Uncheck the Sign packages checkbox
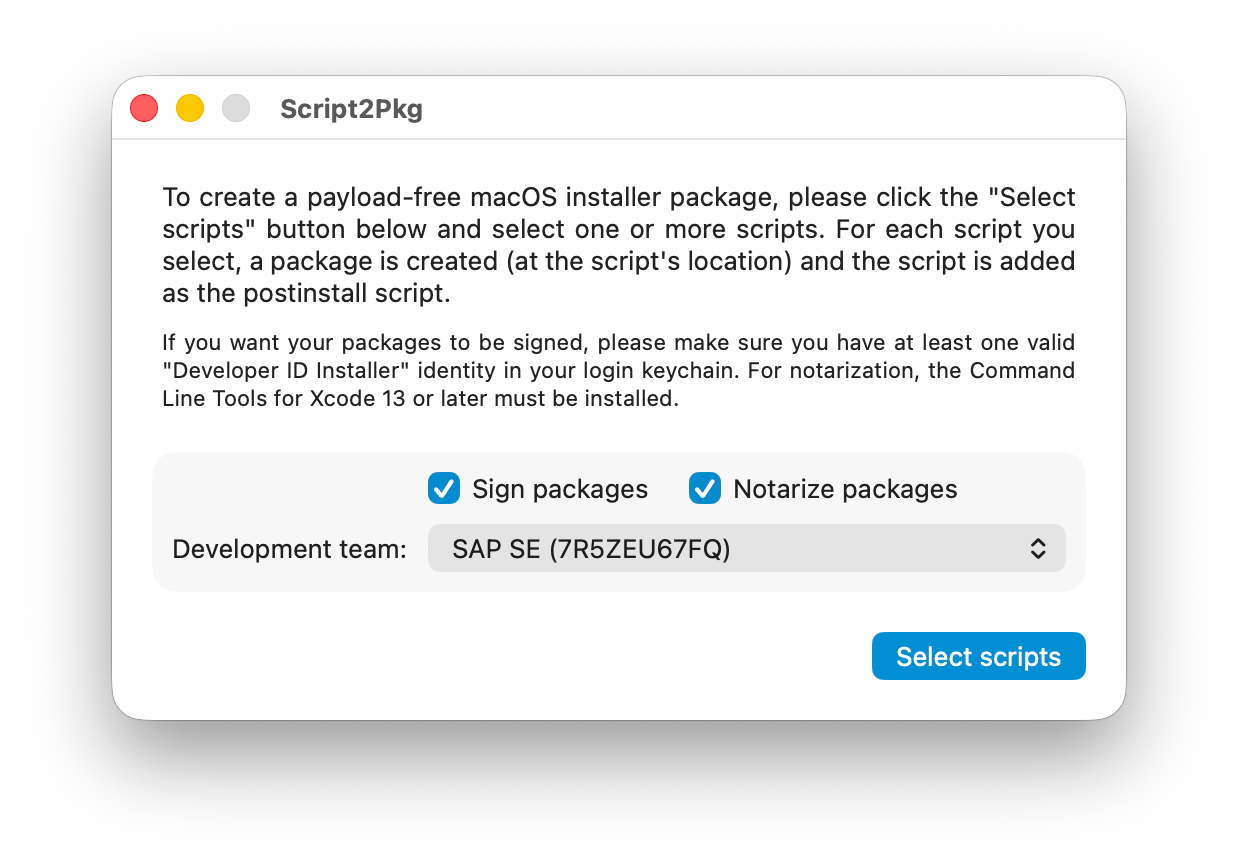 444,489
